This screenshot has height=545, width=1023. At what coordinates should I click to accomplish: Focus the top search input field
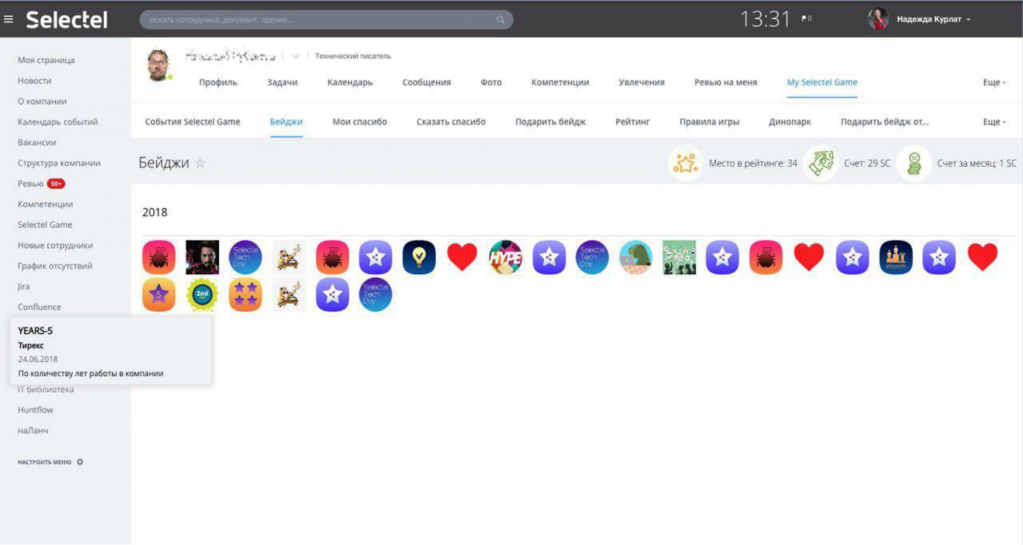tap(320, 20)
